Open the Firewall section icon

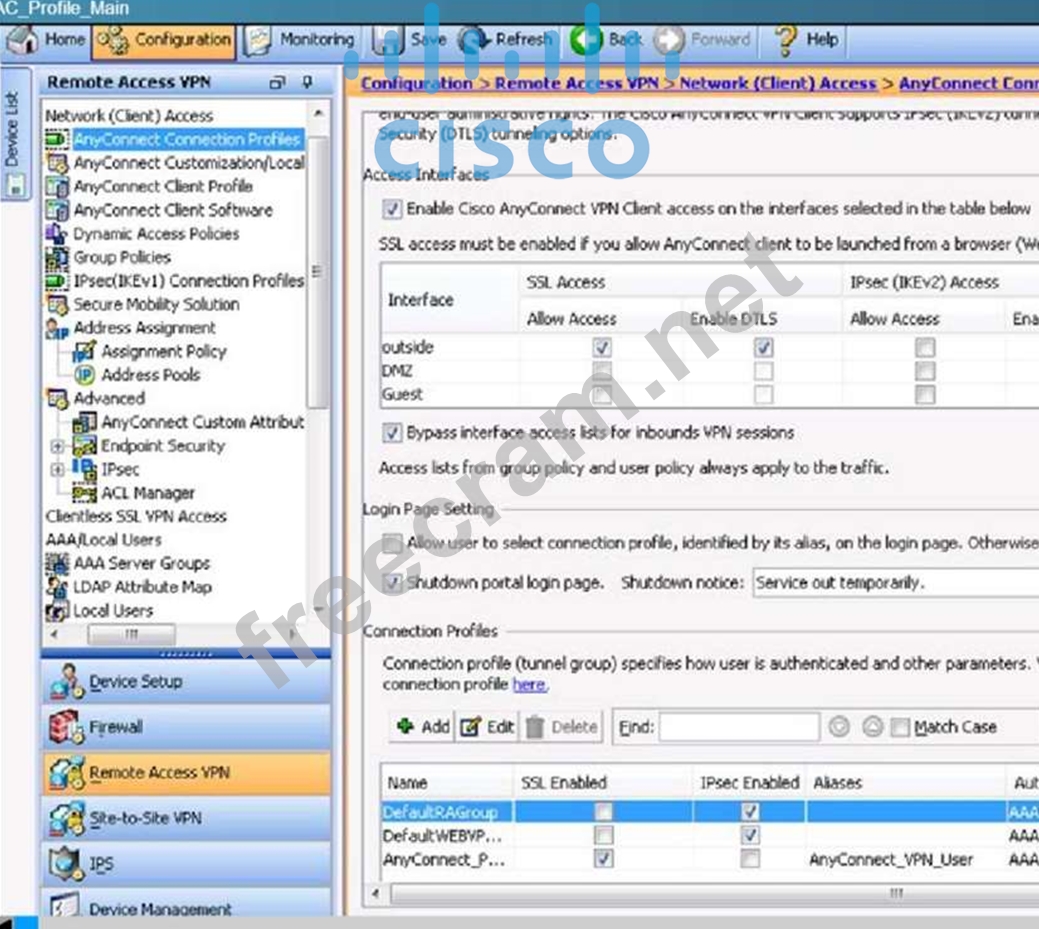click(x=66, y=727)
